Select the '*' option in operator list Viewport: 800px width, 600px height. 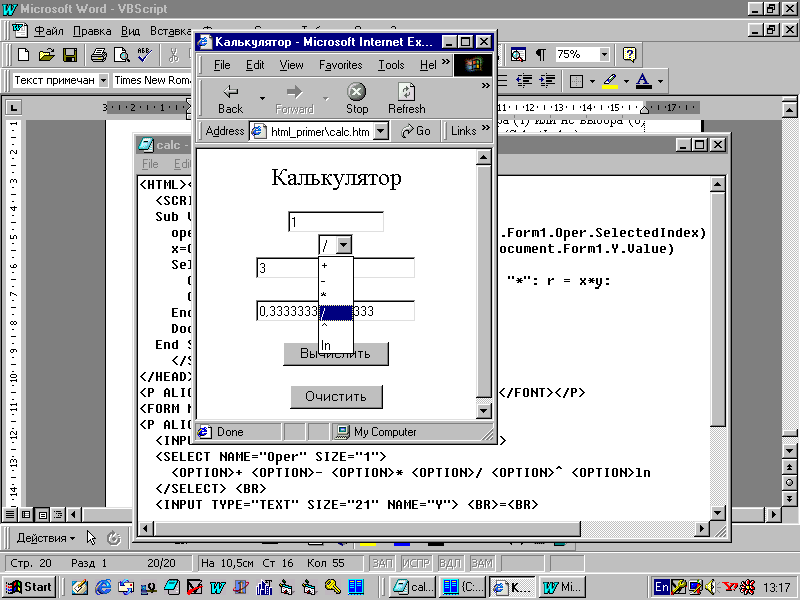(x=336, y=296)
